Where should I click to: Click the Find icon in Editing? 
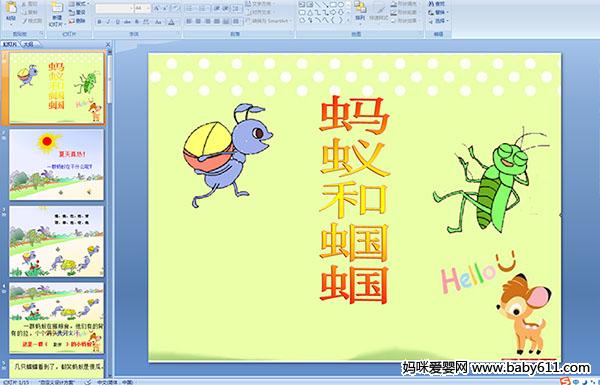437,4
